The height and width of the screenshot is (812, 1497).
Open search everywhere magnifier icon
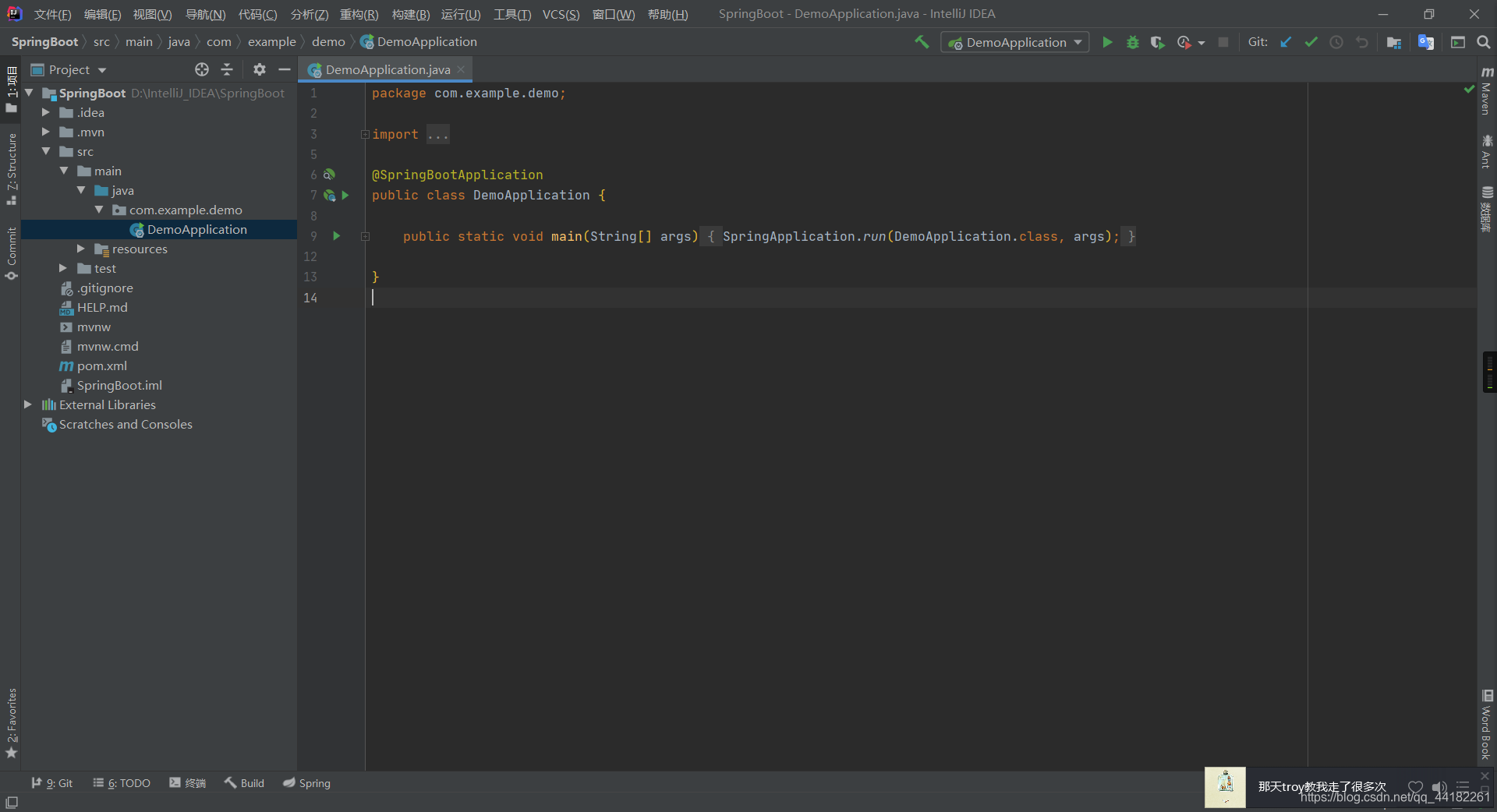tap(1483, 42)
